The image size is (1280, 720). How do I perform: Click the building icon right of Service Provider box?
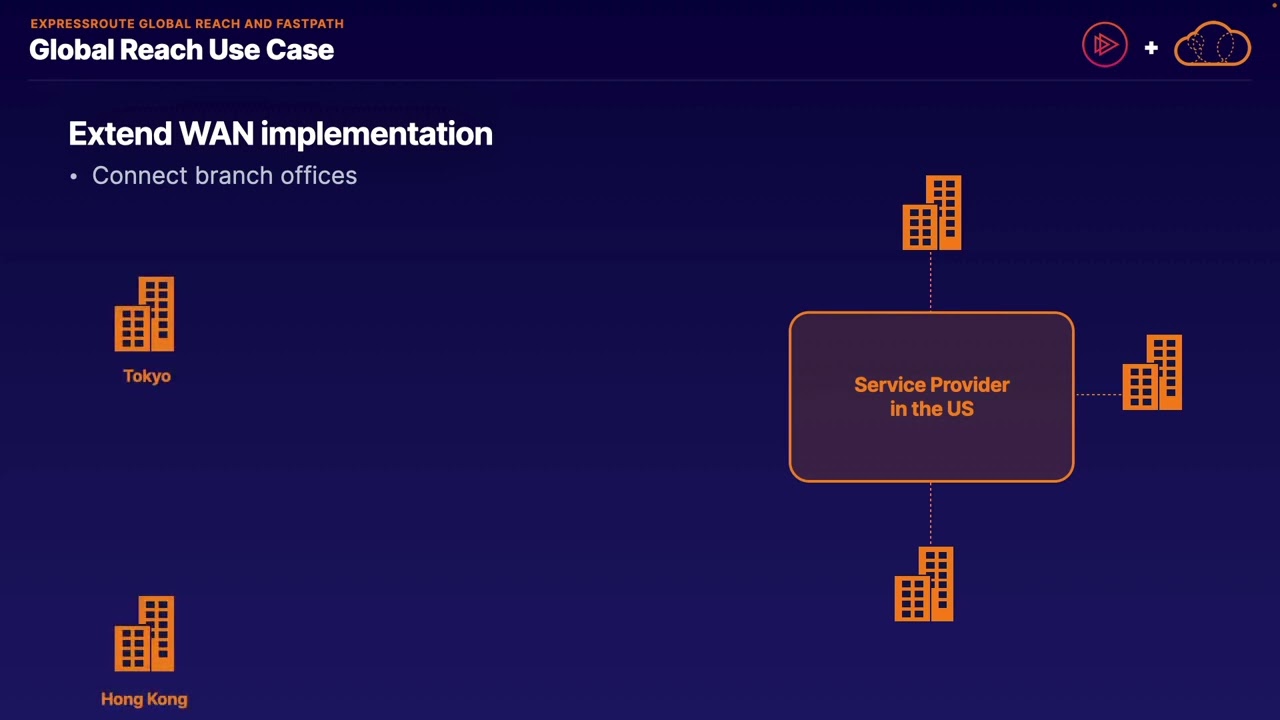click(x=1152, y=373)
